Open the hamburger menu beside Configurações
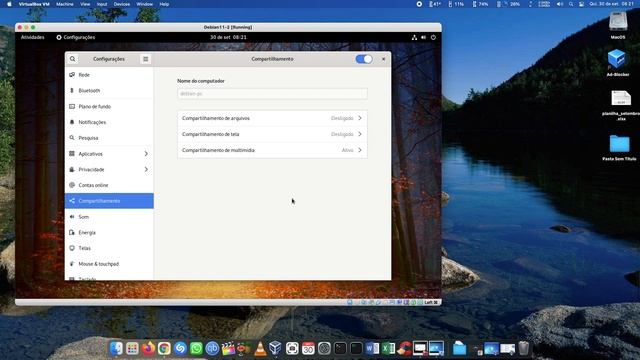Image resolution: width=640 pixels, height=360 pixels. coord(145,59)
